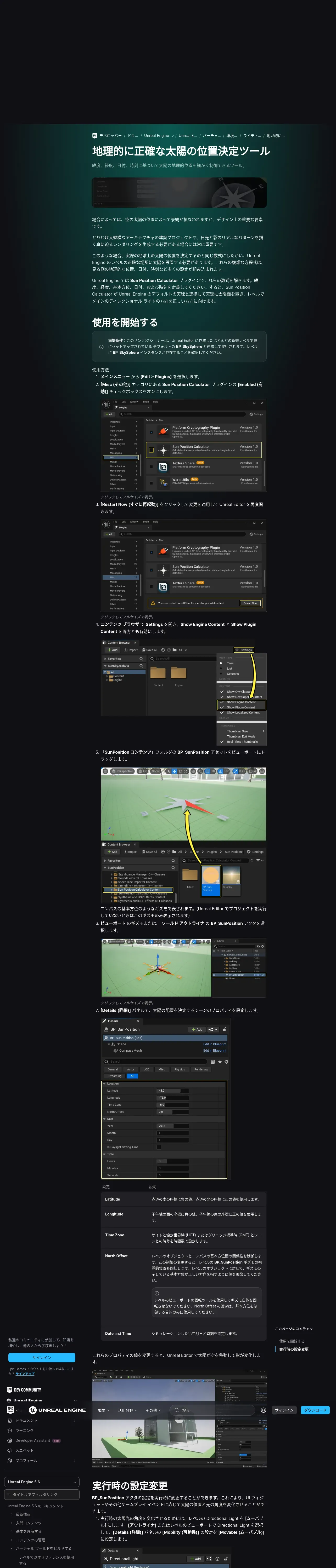Toggle Is Daylight Saving Time checkbox
This screenshot has height=1568, width=336.
159,1148
